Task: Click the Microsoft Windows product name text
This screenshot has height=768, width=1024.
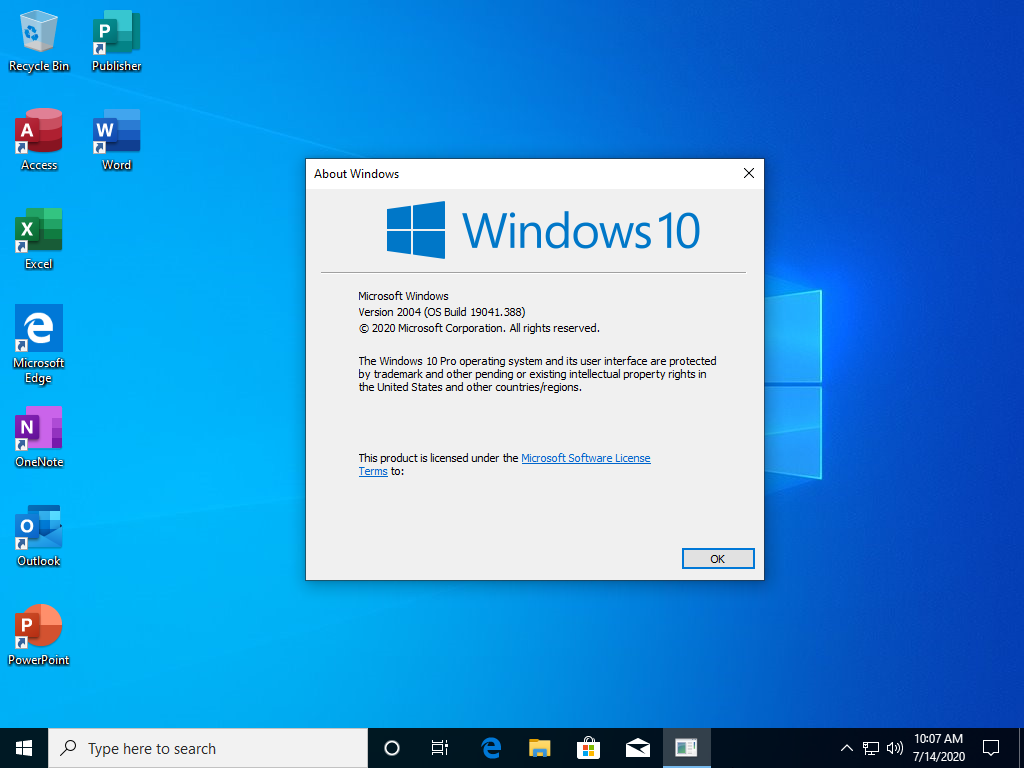Action: click(x=404, y=296)
